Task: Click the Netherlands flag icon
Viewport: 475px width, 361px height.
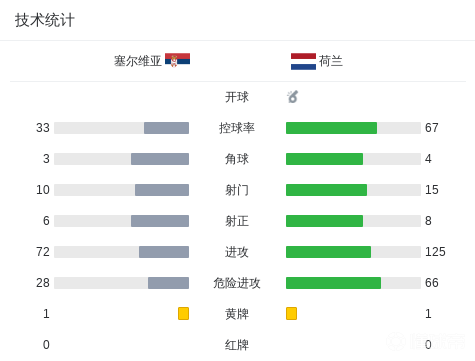Action: (303, 61)
